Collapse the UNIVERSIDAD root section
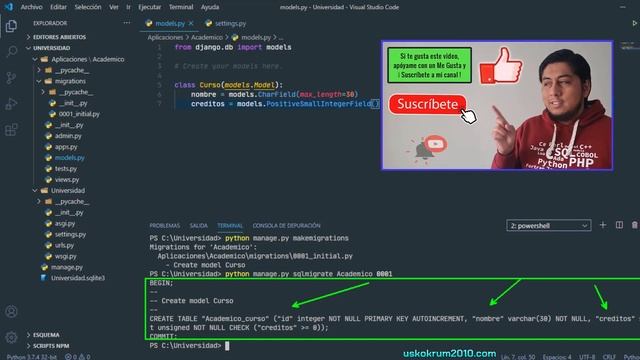The image size is (640, 360). pos(51,48)
